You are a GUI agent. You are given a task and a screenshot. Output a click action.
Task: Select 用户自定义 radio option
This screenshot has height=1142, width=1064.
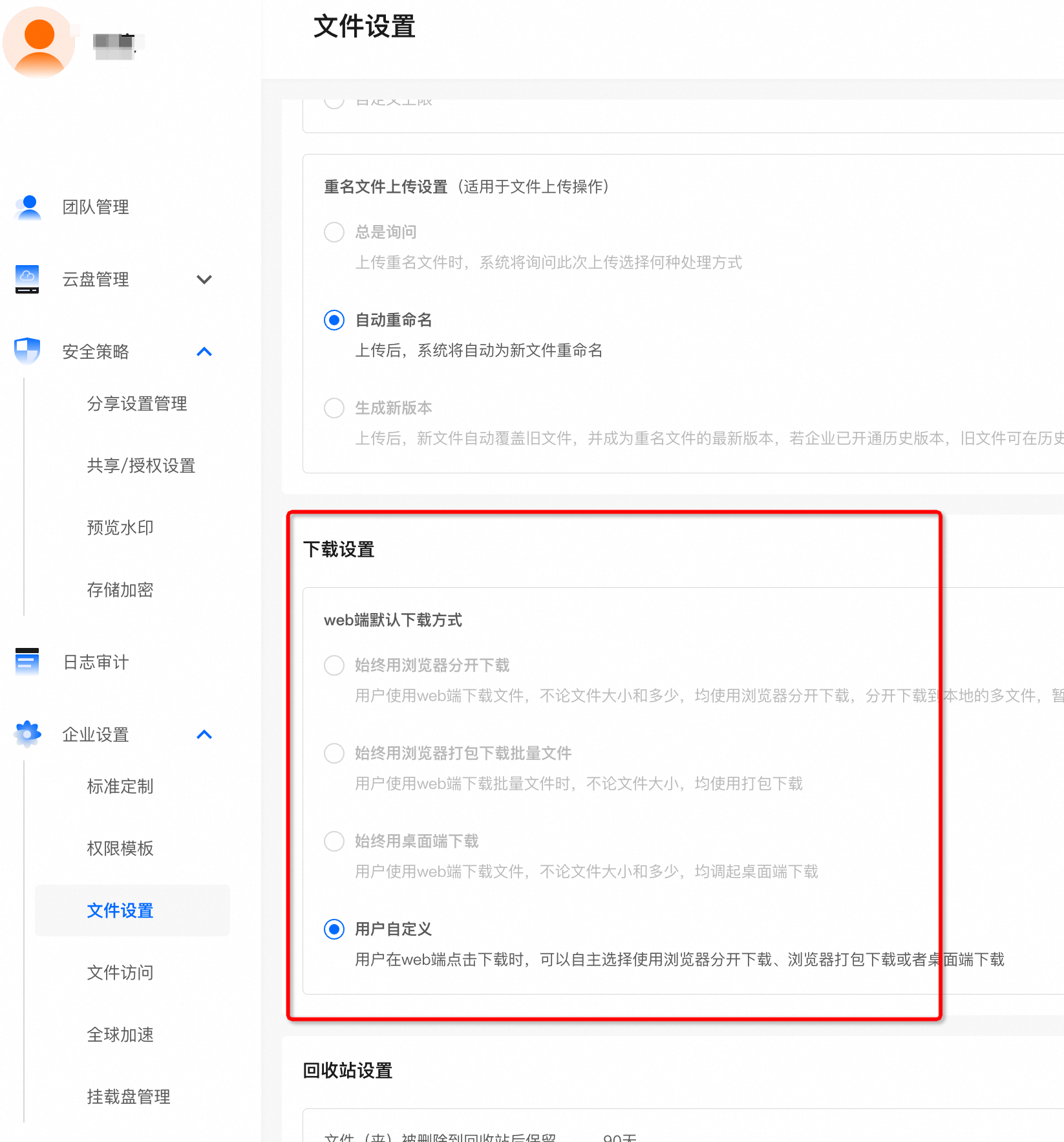pyautogui.click(x=334, y=929)
